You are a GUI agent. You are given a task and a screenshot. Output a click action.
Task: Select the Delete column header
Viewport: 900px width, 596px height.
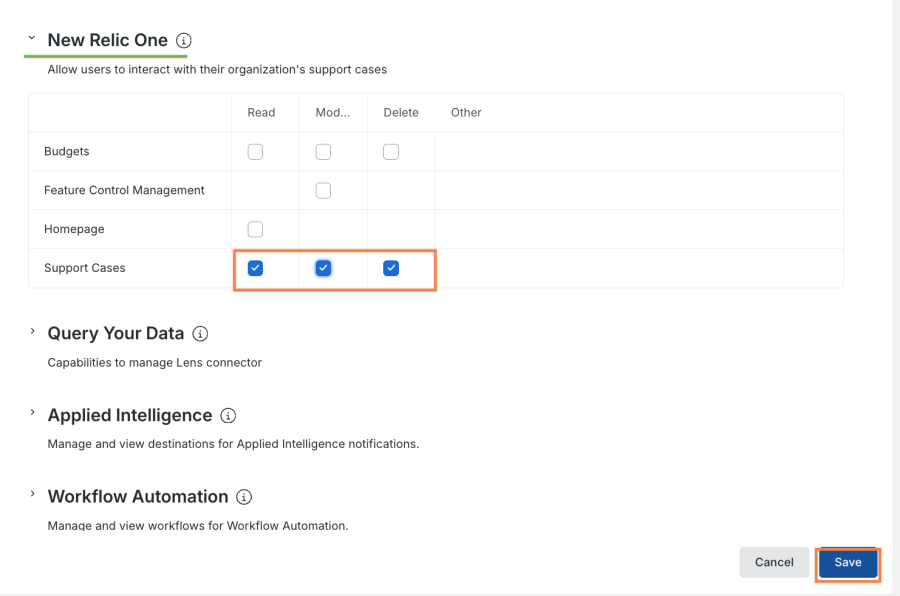(x=401, y=113)
